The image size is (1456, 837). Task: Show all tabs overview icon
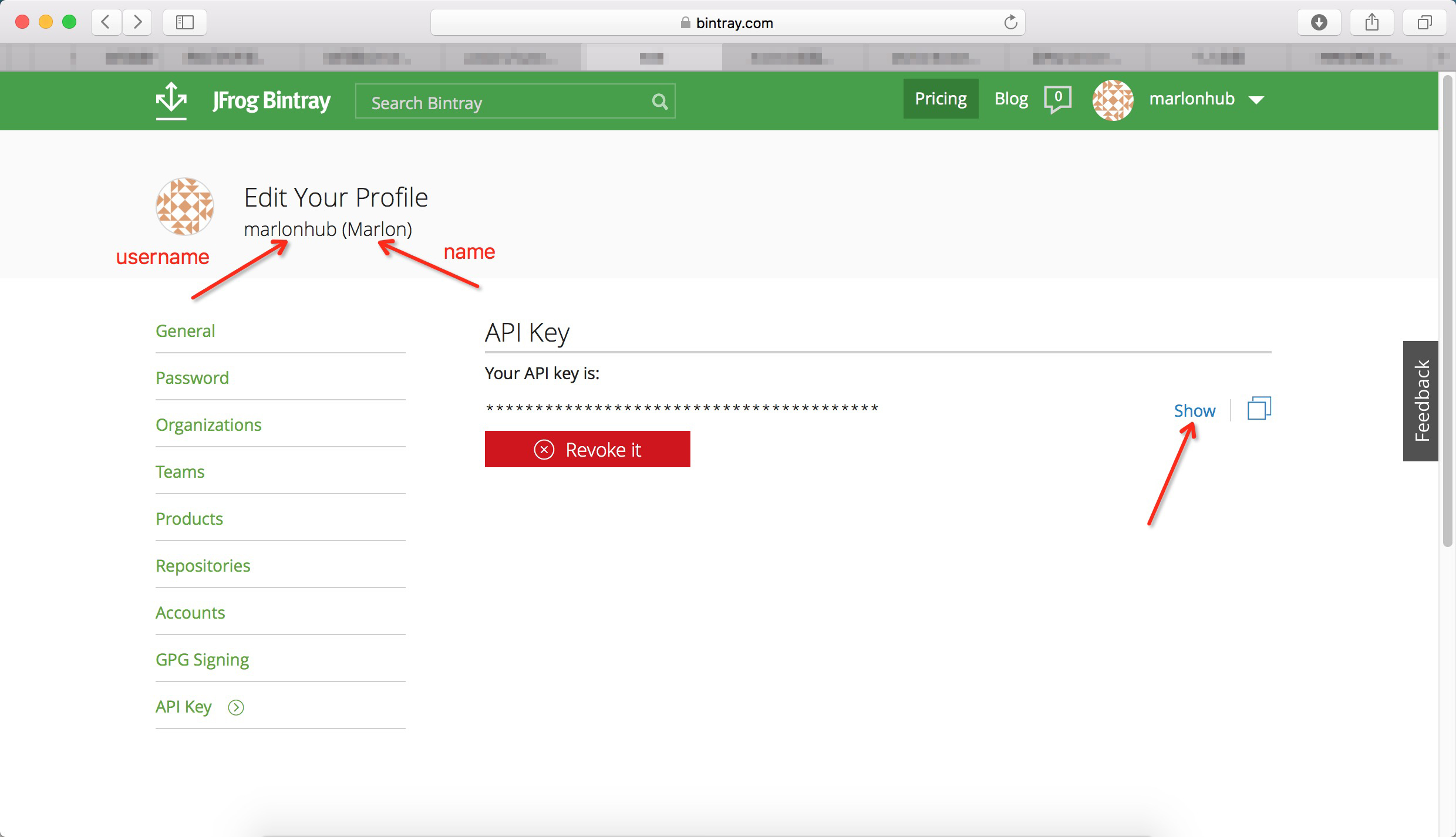coord(1424,22)
